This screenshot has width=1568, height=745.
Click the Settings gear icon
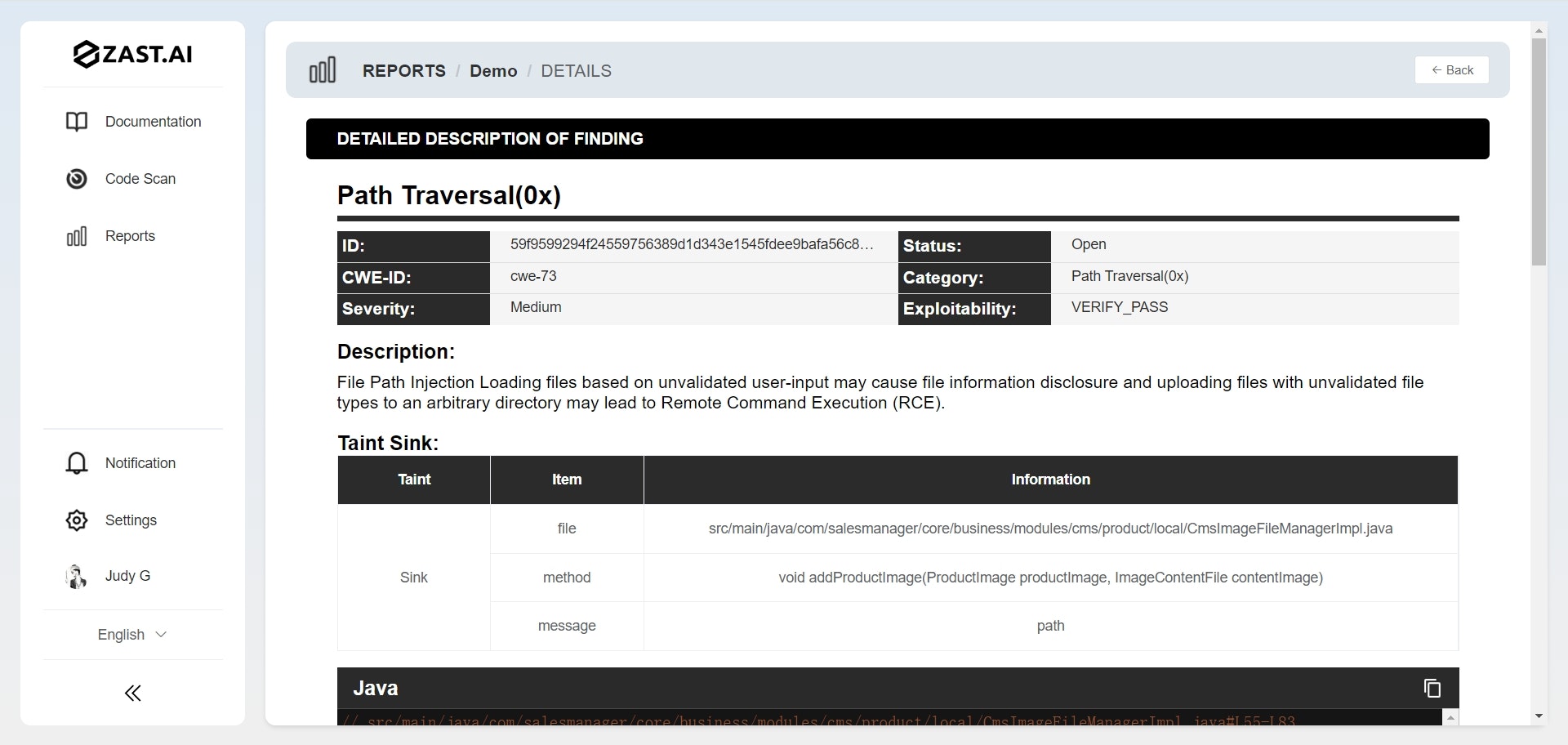coord(77,520)
